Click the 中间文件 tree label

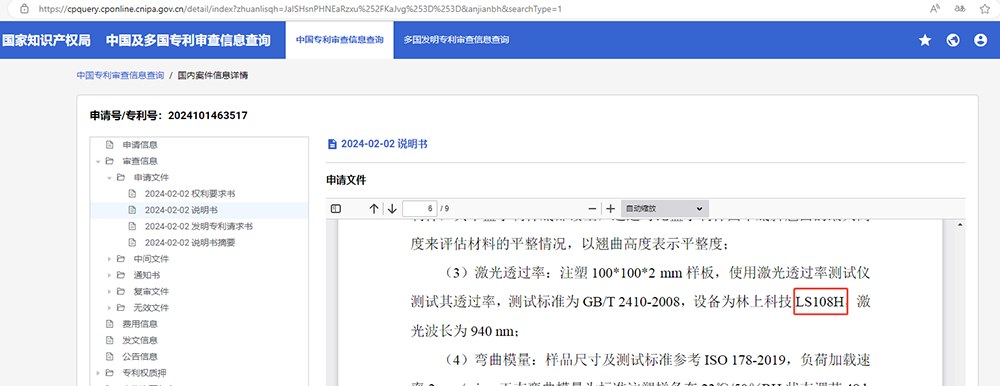point(151,259)
